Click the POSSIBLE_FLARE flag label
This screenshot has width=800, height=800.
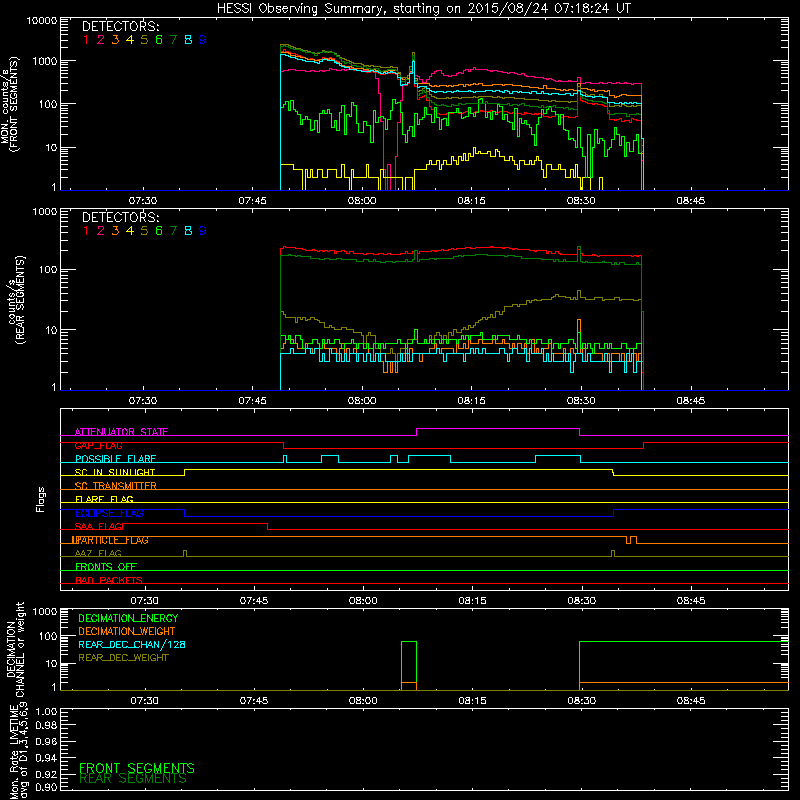coord(115,459)
